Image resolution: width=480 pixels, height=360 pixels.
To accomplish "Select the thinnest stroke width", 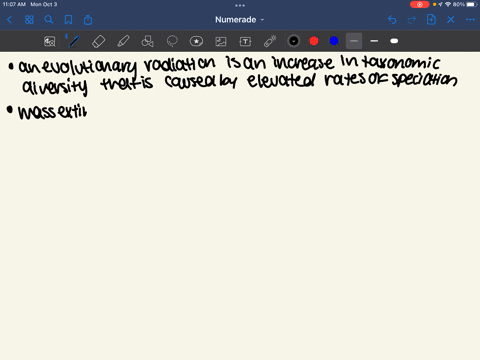I will 354,41.
